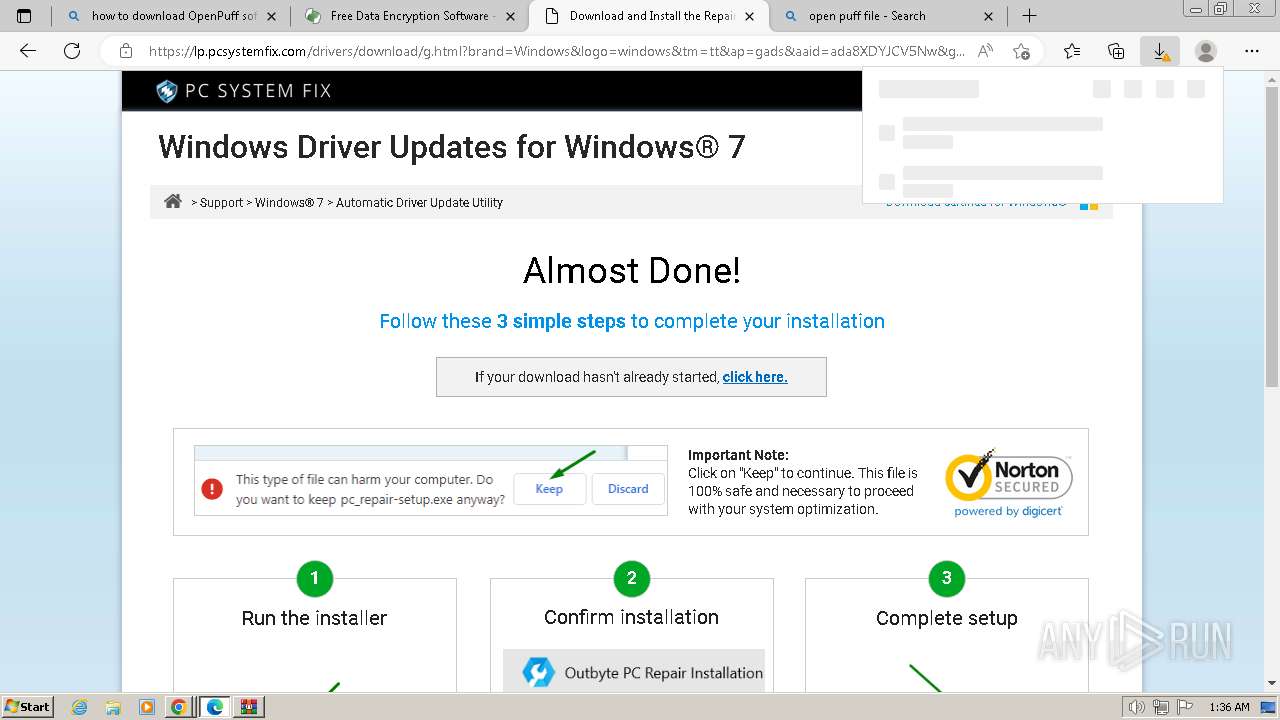The height and width of the screenshot is (720, 1280).
Task: Open the Windows® 7 breadcrumb link
Action: click(x=289, y=202)
